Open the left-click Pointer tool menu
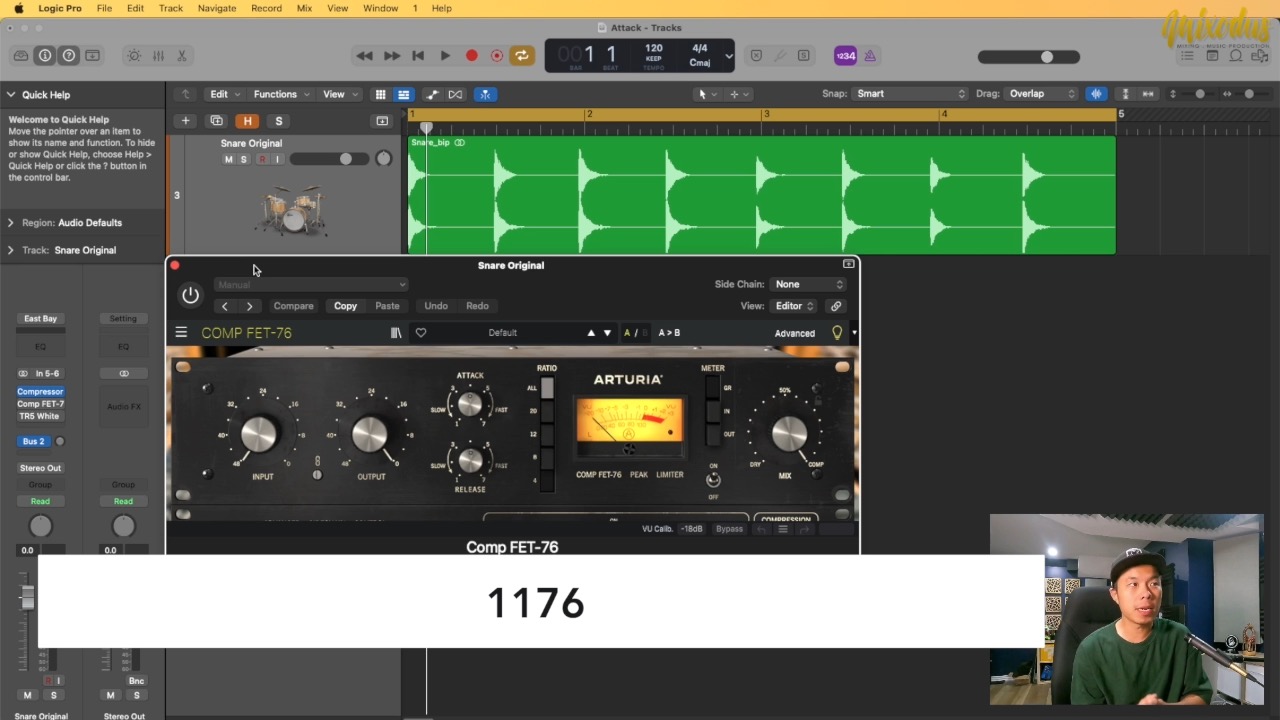Viewport: 1280px width, 720px height. click(x=706, y=94)
